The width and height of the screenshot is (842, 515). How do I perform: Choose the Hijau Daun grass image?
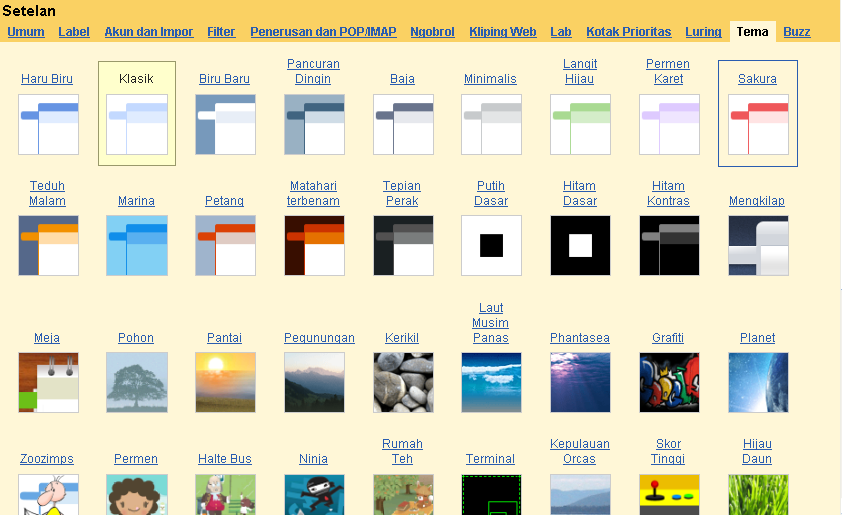pos(758,495)
